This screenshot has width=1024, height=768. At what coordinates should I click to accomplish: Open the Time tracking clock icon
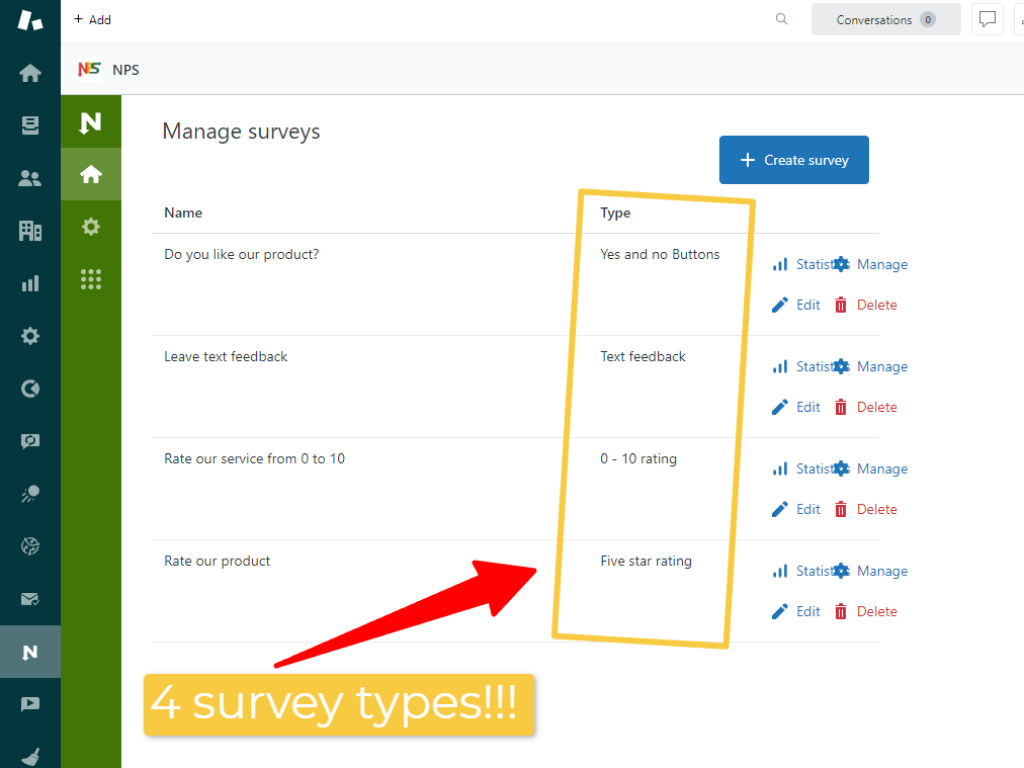30,388
